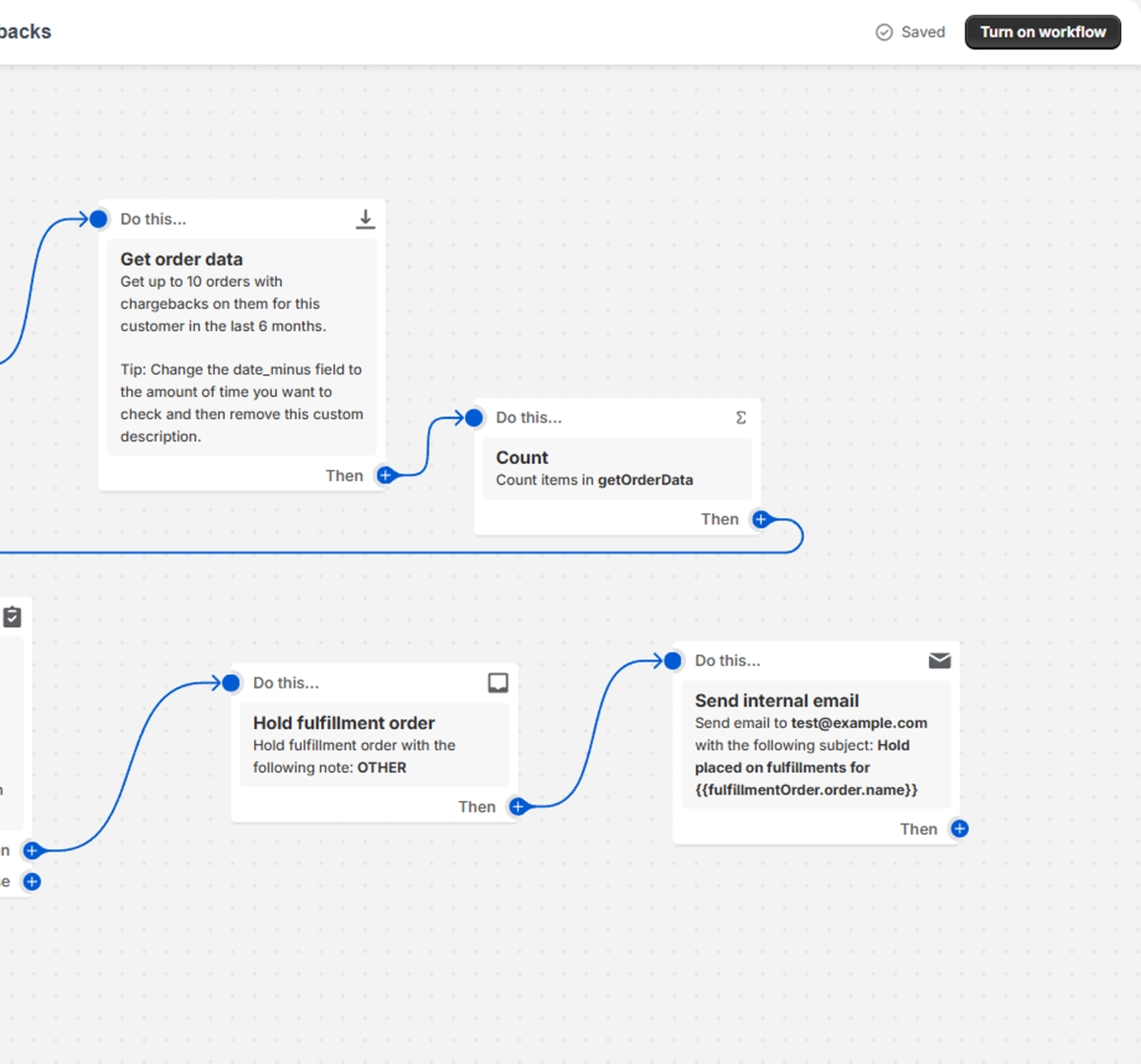Click input connector dot of Count step
Image resolution: width=1141 pixels, height=1064 pixels.
[474, 418]
